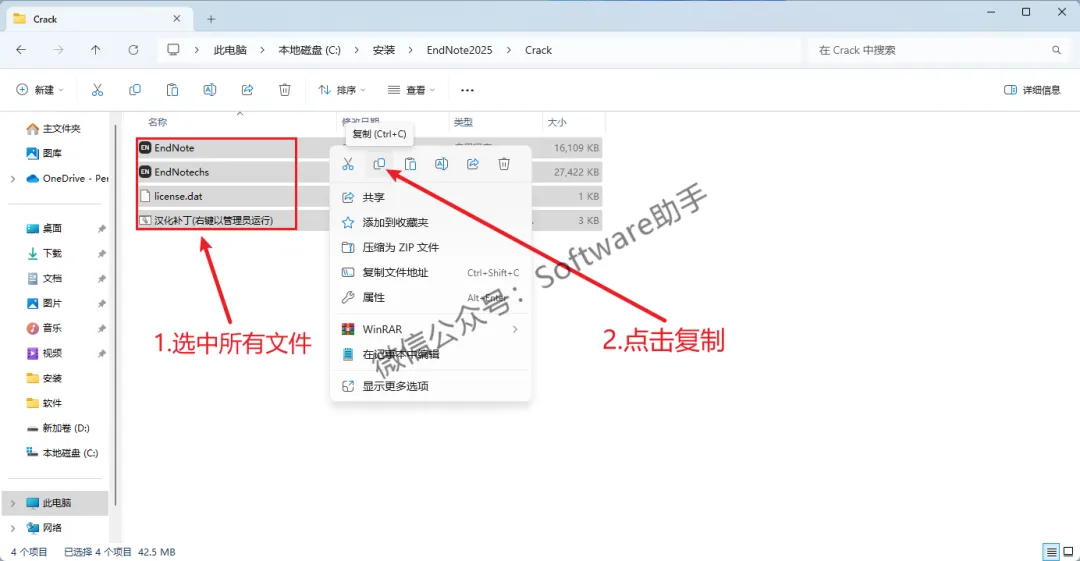The image size is (1080, 561).
Task: Choose 在记事本中编辑 in the context menu
Action: tap(430, 354)
